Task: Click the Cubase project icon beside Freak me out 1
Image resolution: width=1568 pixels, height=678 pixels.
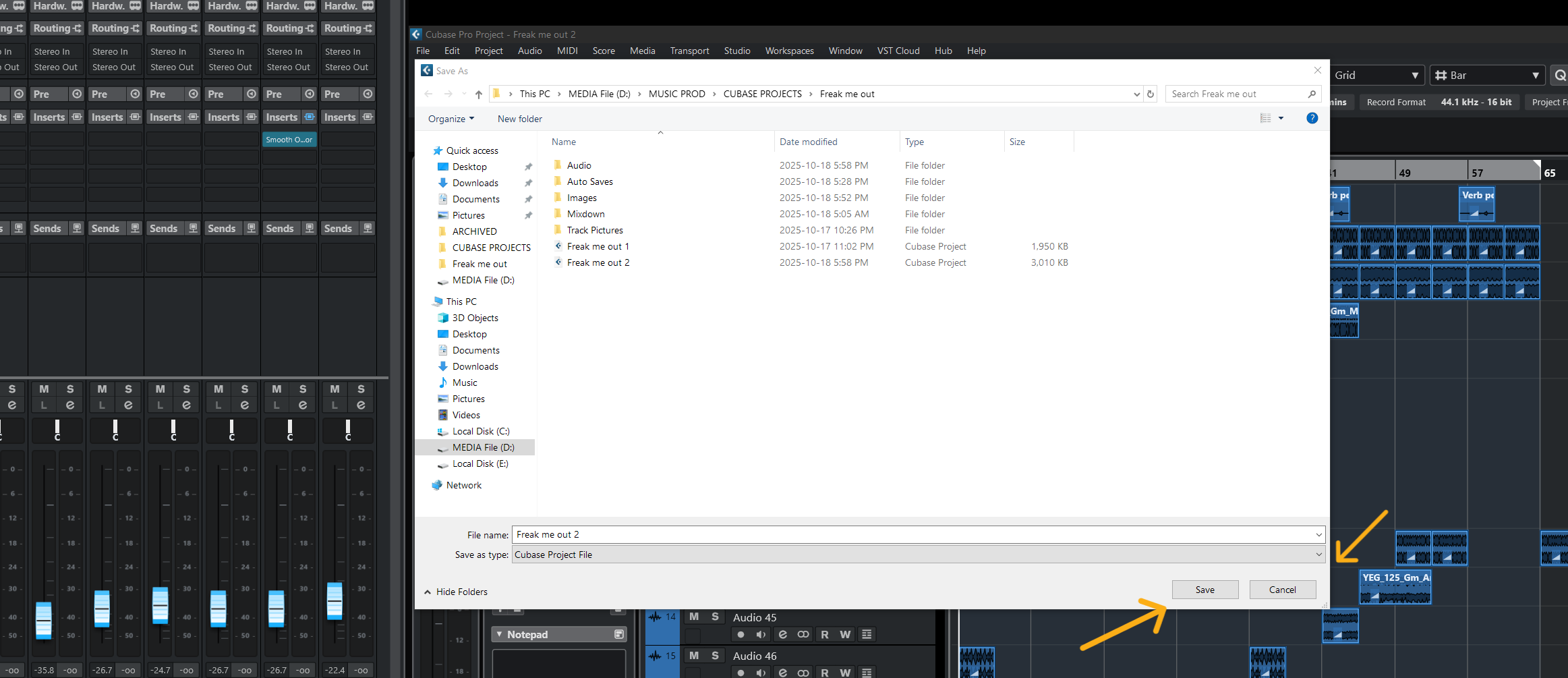Action: point(558,246)
